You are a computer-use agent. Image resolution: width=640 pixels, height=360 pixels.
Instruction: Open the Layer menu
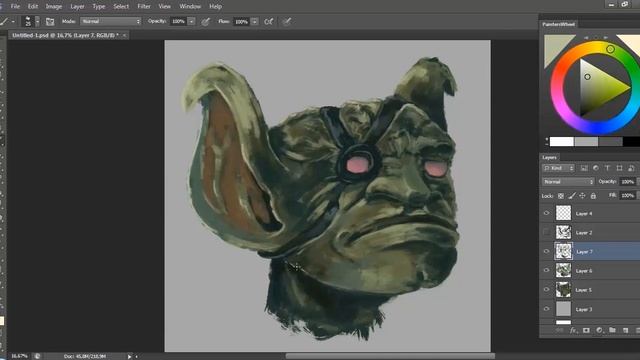[x=77, y=7]
